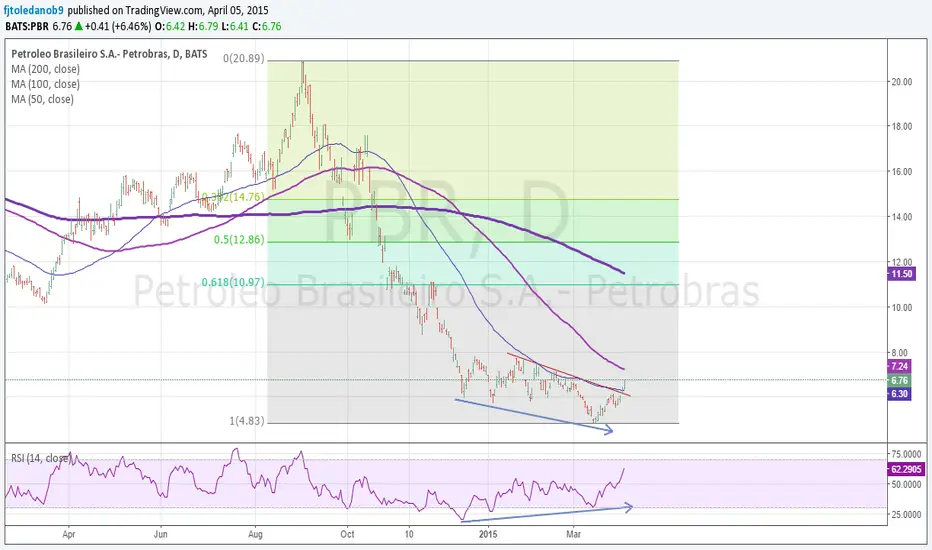Click the RSI (14, close) indicator label
The image size is (932, 550).
click(x=40, y=458)
